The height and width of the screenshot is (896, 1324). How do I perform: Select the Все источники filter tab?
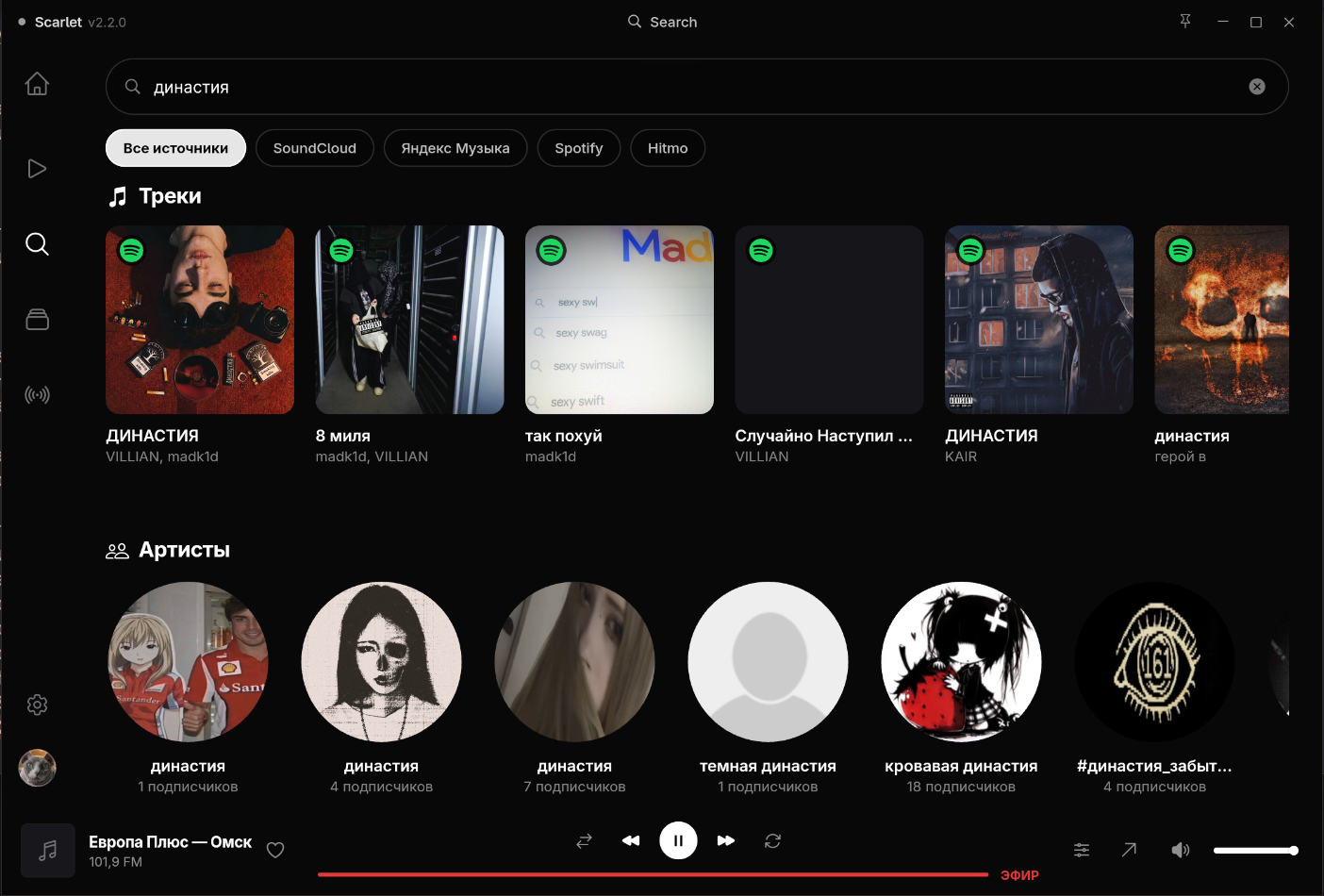click(175, 148)
